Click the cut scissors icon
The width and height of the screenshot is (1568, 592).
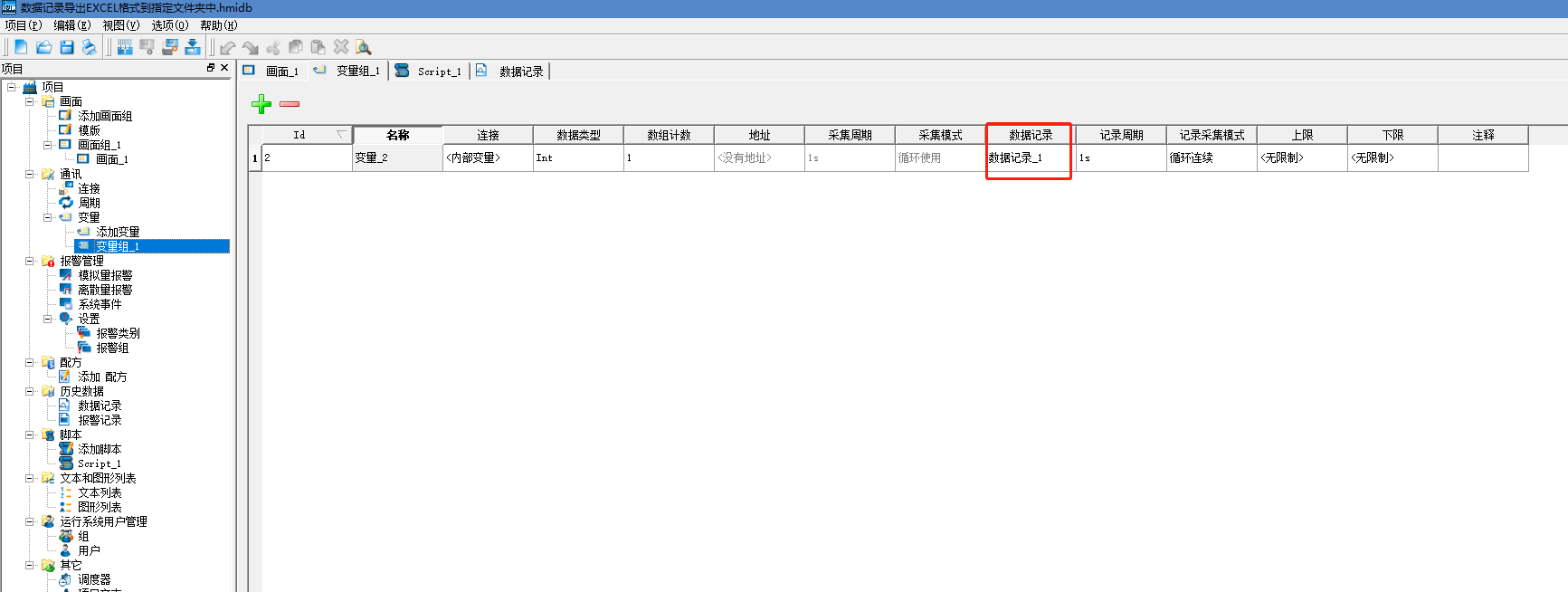pyautogui.click(x=273, y=47)
